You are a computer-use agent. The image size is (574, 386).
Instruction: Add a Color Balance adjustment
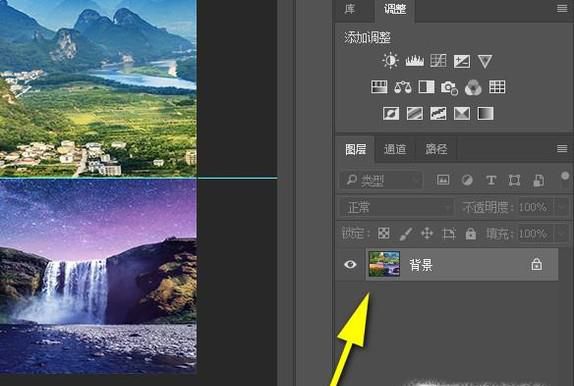(x=403, y=88)
